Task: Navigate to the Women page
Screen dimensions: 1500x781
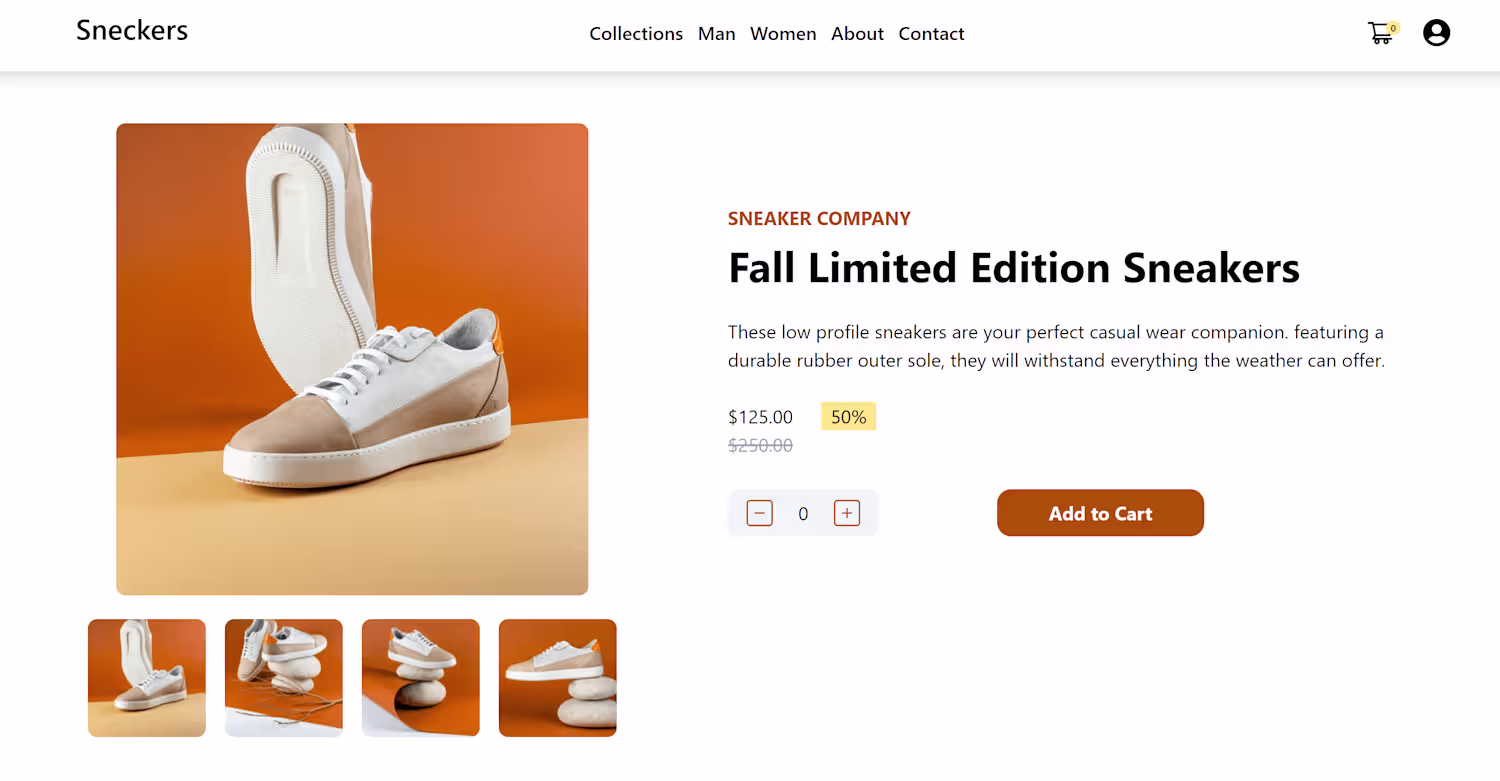Action: click(783, 34)
